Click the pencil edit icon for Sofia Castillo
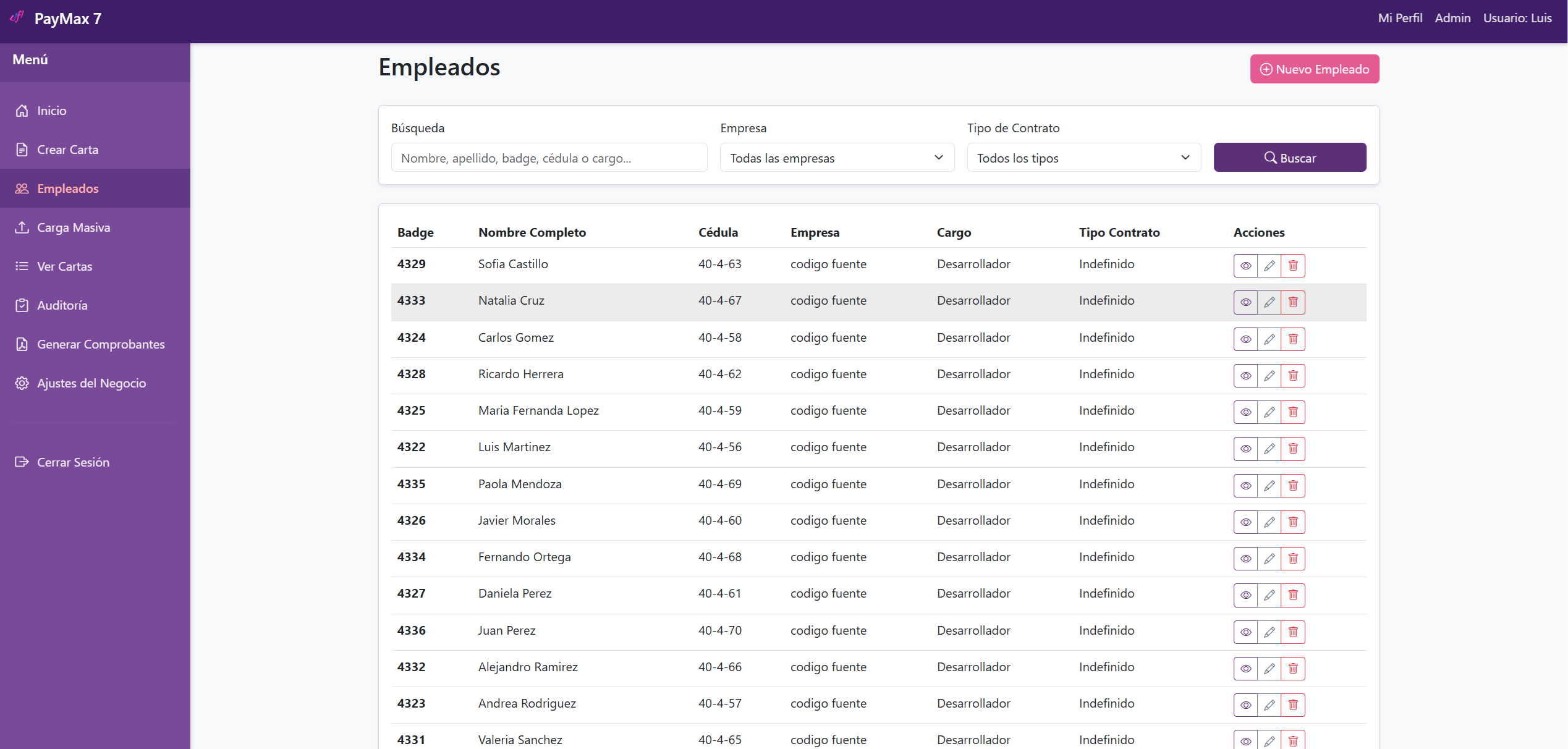 pos(1269,266)
